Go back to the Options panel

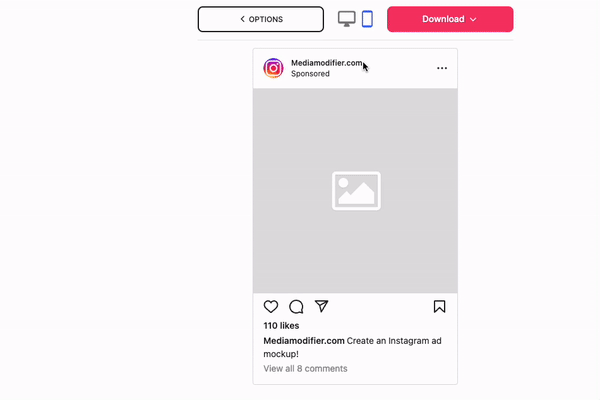[261, 19]
